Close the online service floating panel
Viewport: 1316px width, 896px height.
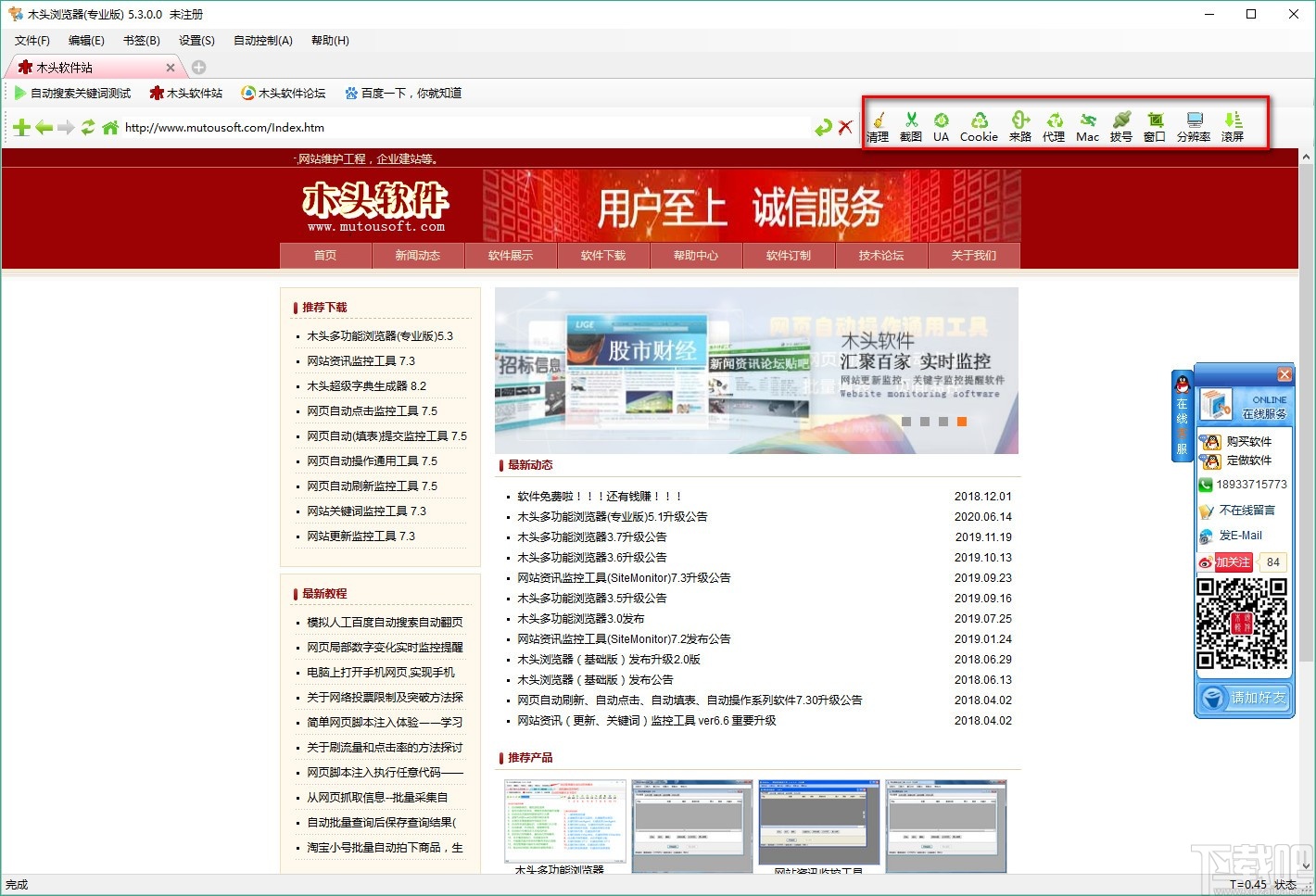point(1284,374)
